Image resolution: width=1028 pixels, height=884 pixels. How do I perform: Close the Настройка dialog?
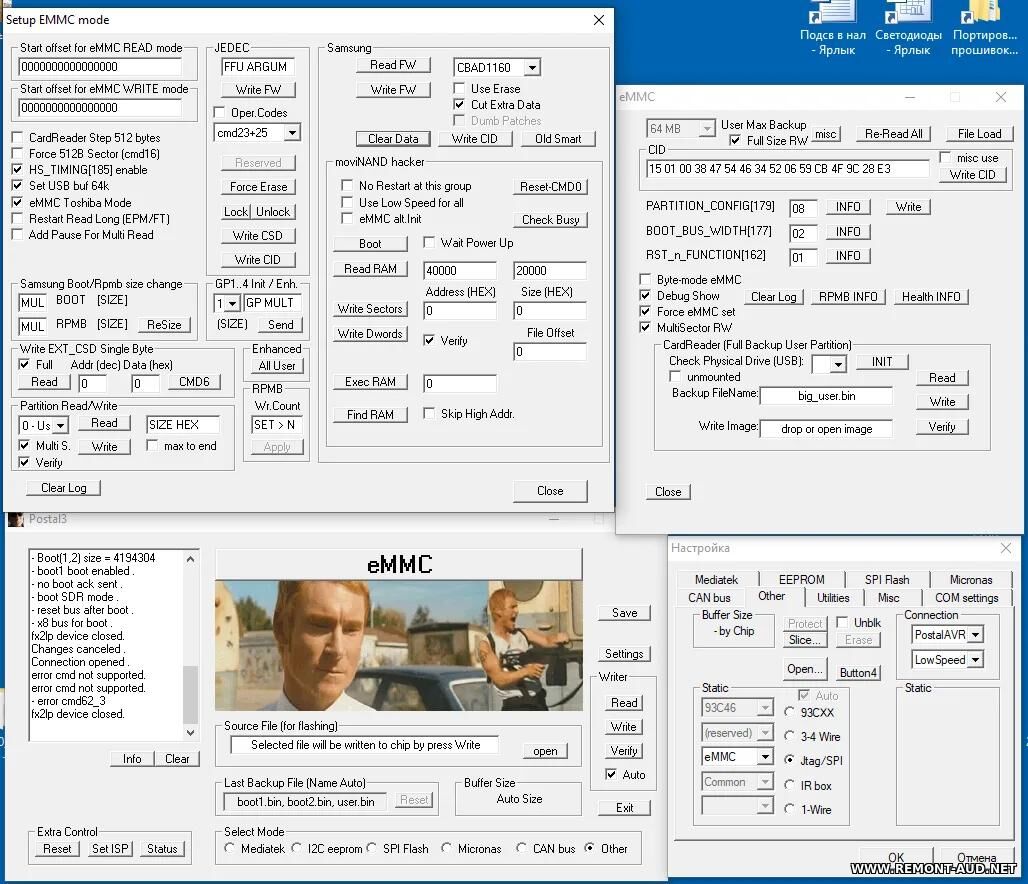click(1006, 548)
